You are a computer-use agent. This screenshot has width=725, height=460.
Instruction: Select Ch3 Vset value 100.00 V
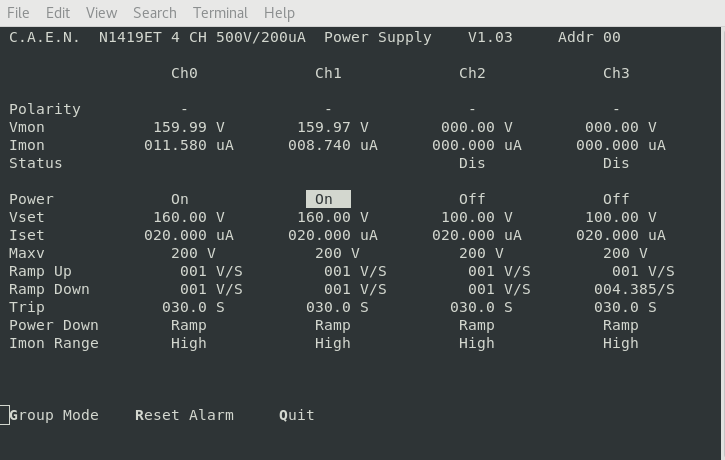click(x=621, y=217)
